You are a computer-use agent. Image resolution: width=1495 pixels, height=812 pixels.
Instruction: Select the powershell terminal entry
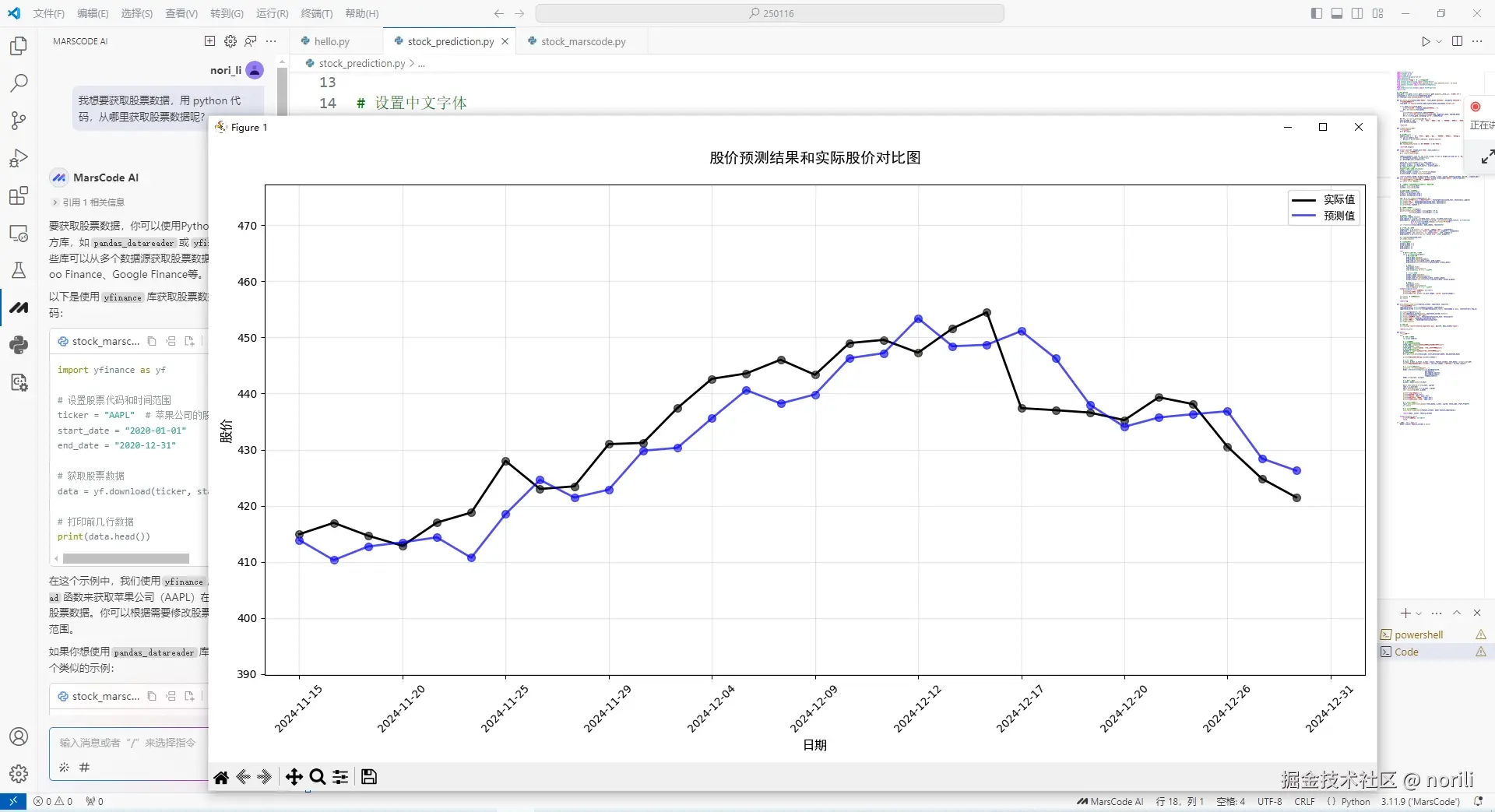click(1418, 634)
